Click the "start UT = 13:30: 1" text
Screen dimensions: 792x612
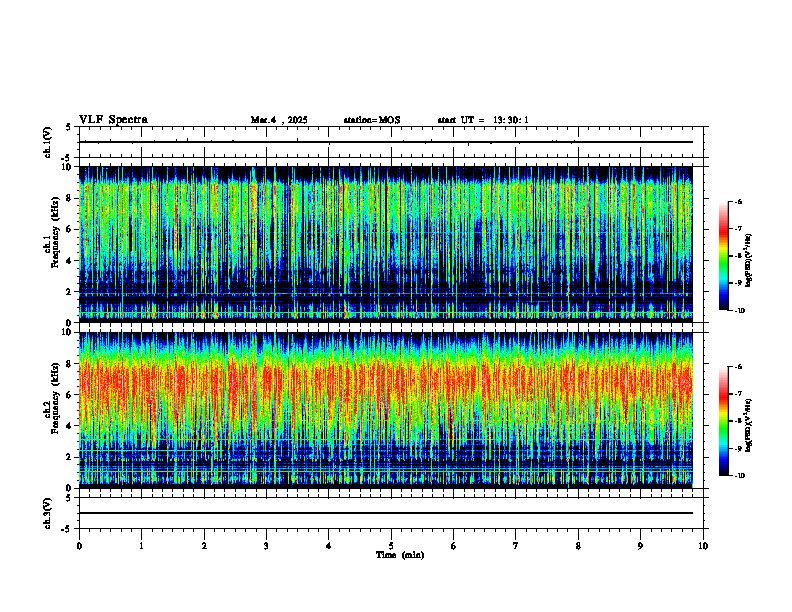(x=483, y=120)
